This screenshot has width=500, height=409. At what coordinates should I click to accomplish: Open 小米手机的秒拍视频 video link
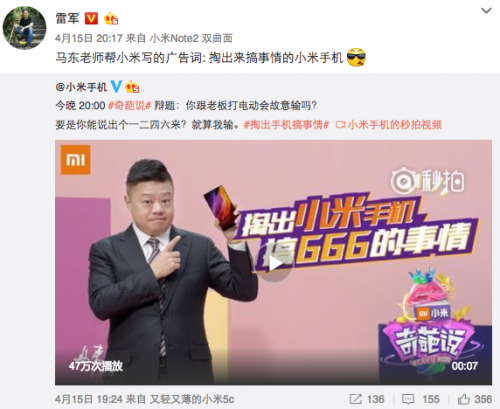pyautogui.click(x=389, y=125)
